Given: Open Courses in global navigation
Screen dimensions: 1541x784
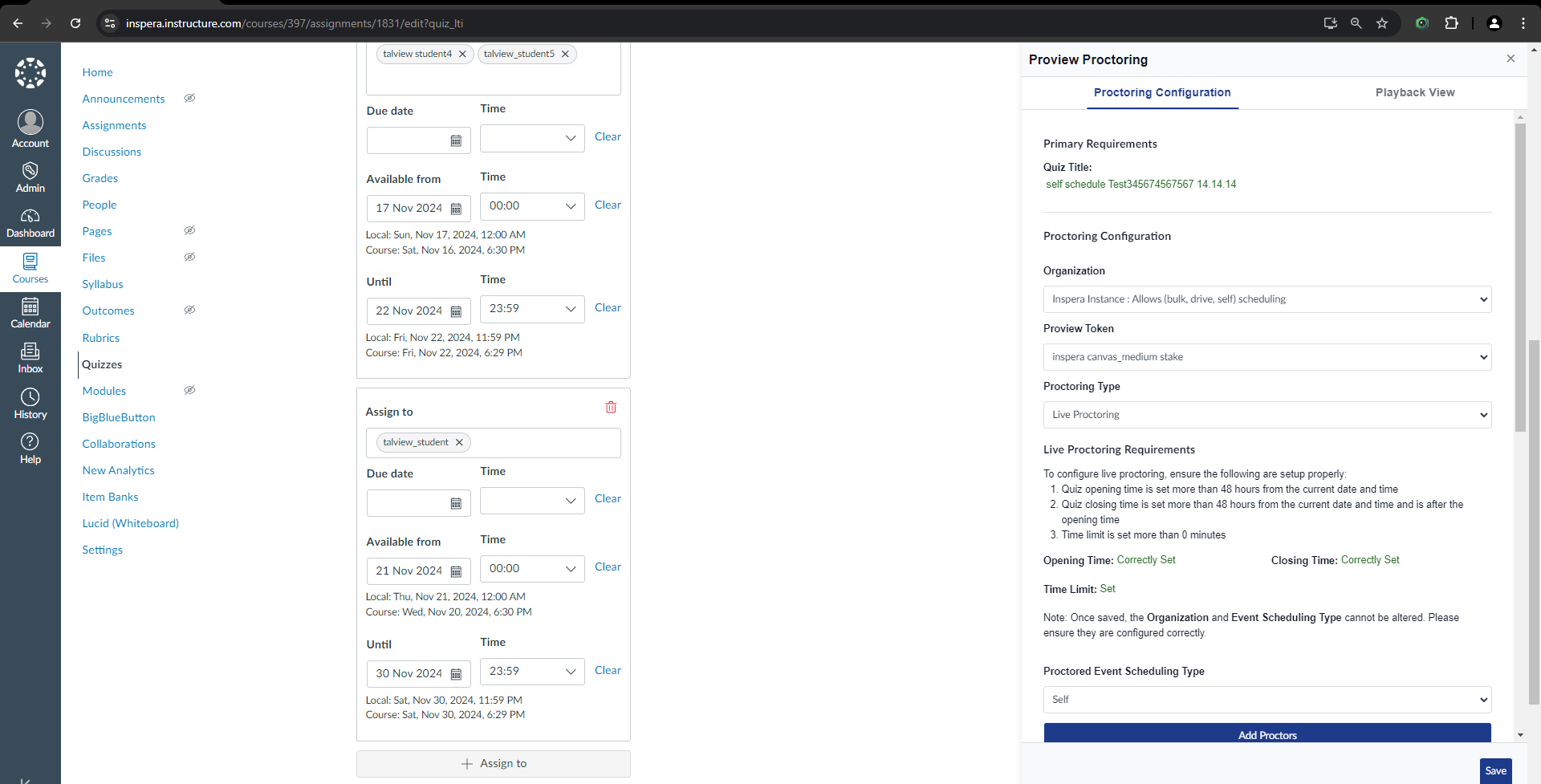Looking at the screenshot, I should click(30, 269).
